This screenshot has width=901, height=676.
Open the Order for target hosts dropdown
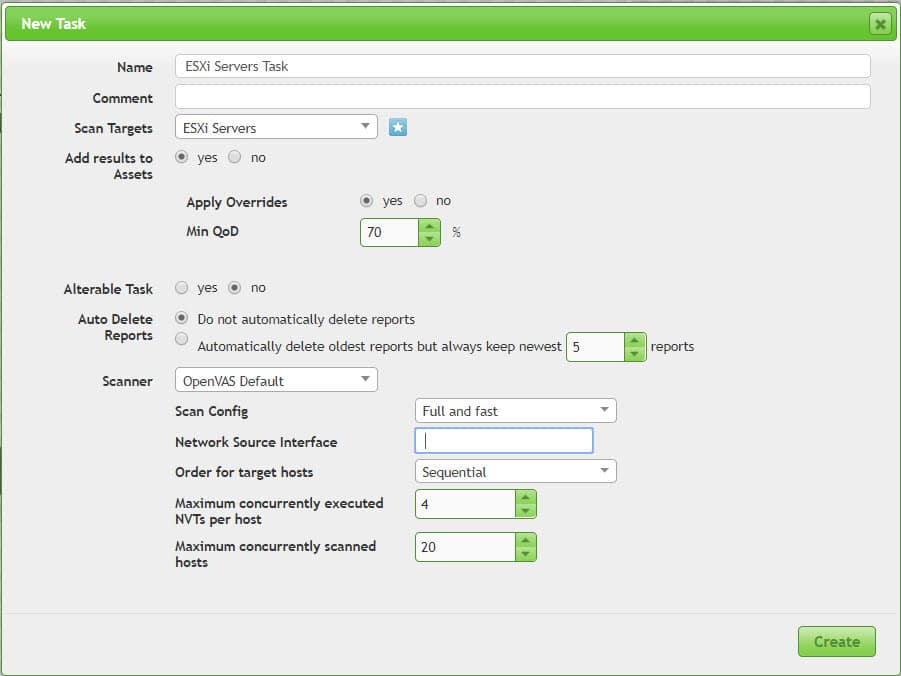[x=515, y=471]
